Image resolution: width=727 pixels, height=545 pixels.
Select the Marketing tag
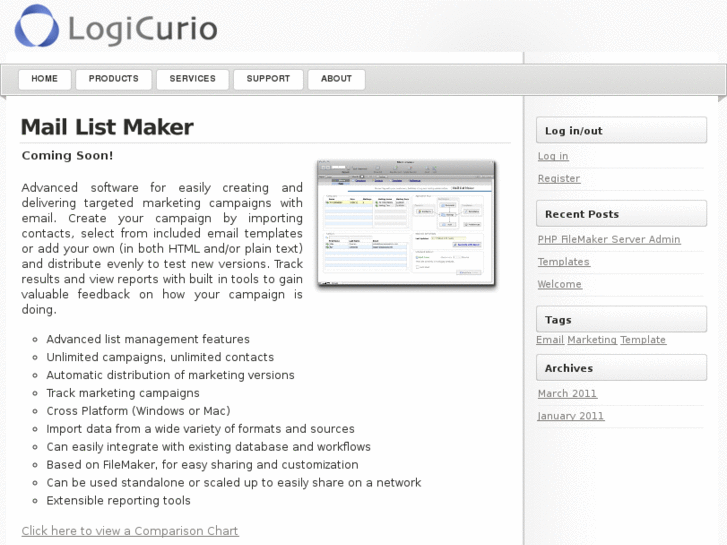click(592, 340)
